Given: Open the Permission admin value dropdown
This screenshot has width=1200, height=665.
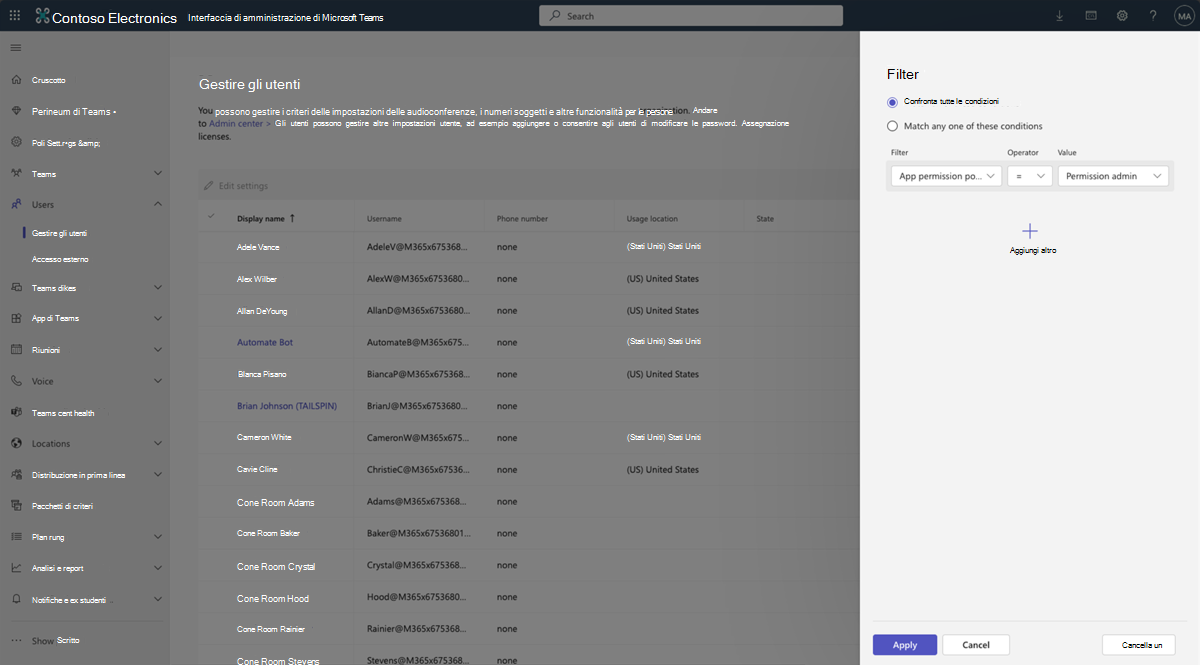Looking at the screenshot, I should (1113, 176).
